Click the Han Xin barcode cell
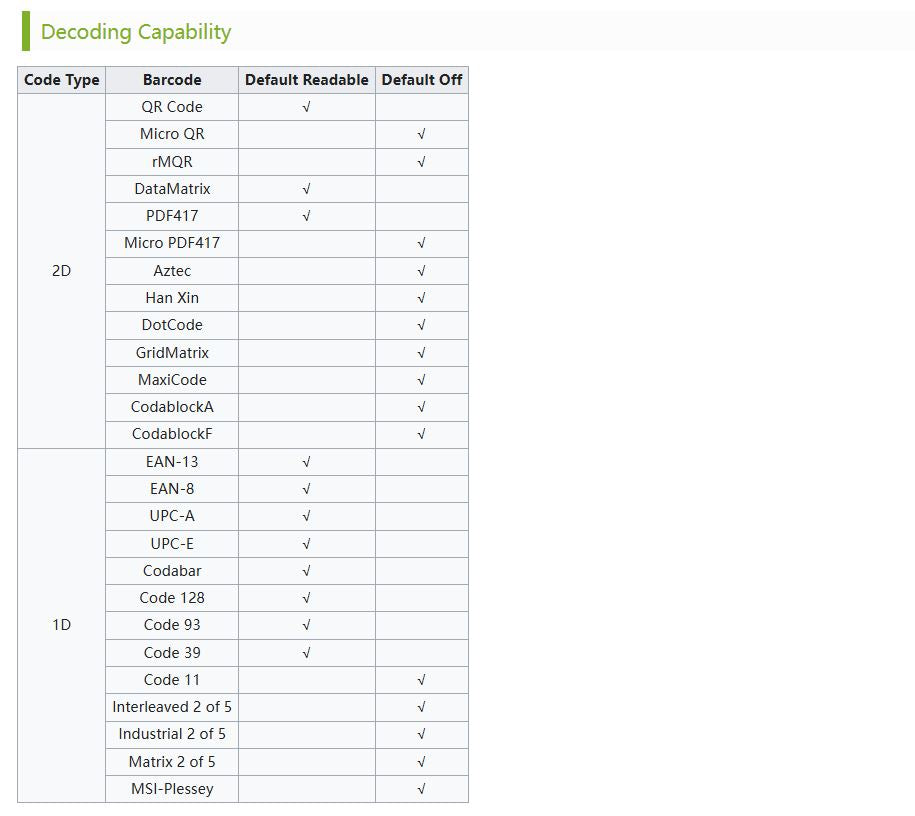This screenshot has height=816, width=915. [x=172, y=298]
